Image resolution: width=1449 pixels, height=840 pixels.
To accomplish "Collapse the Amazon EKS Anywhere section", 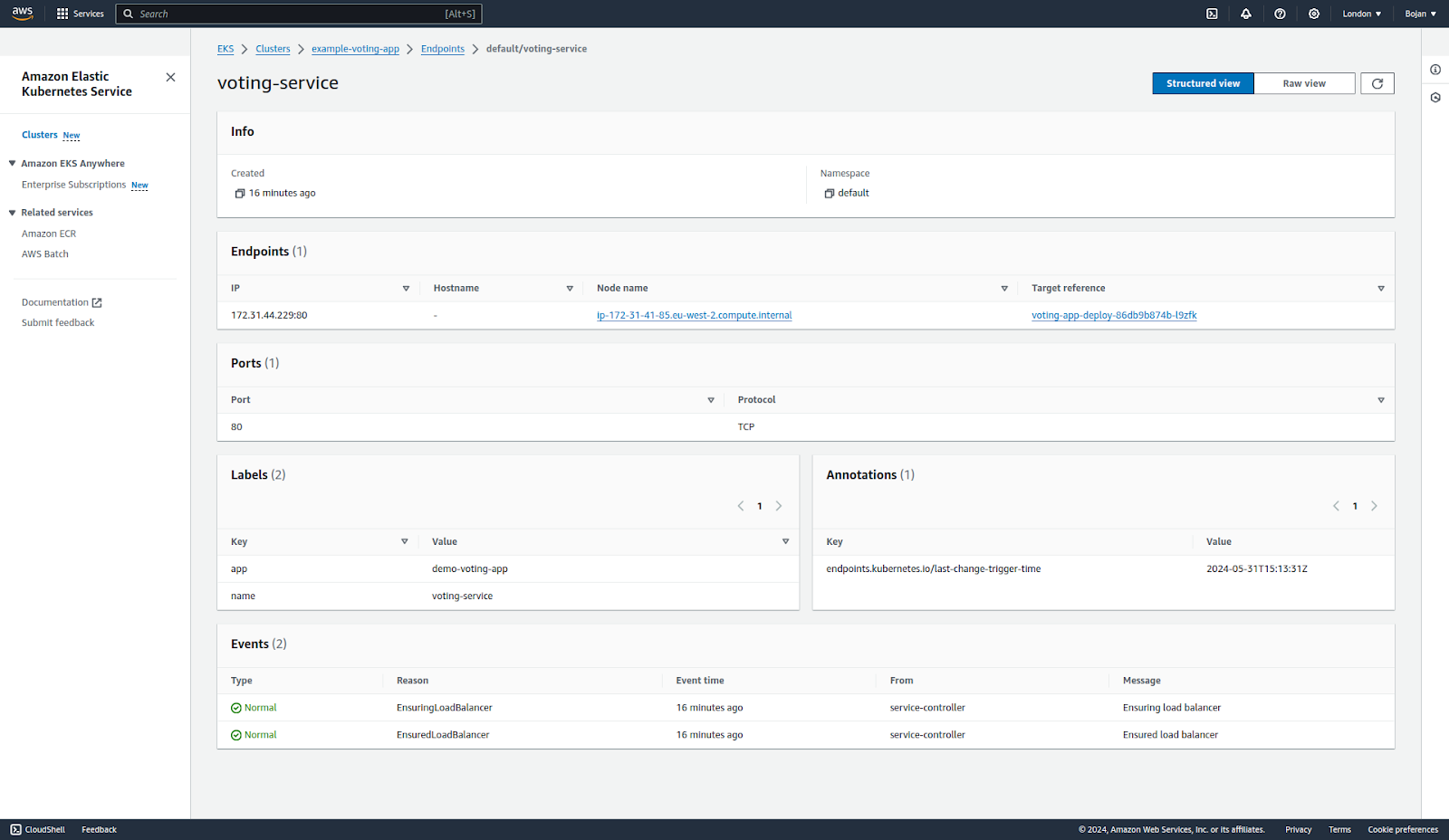I will [x=13, y=164].
